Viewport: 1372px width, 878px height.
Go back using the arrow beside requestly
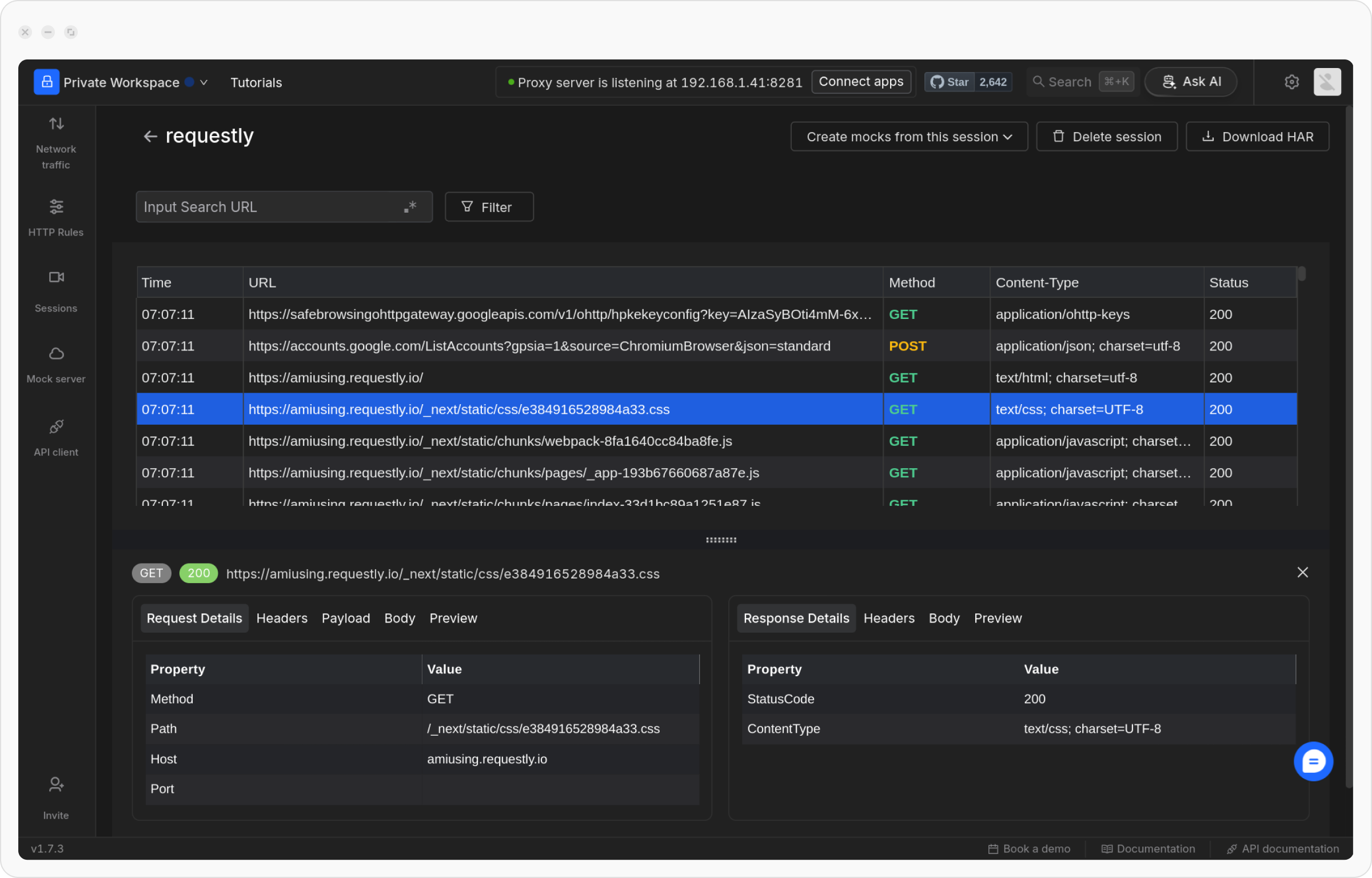[x=150, y=136]
